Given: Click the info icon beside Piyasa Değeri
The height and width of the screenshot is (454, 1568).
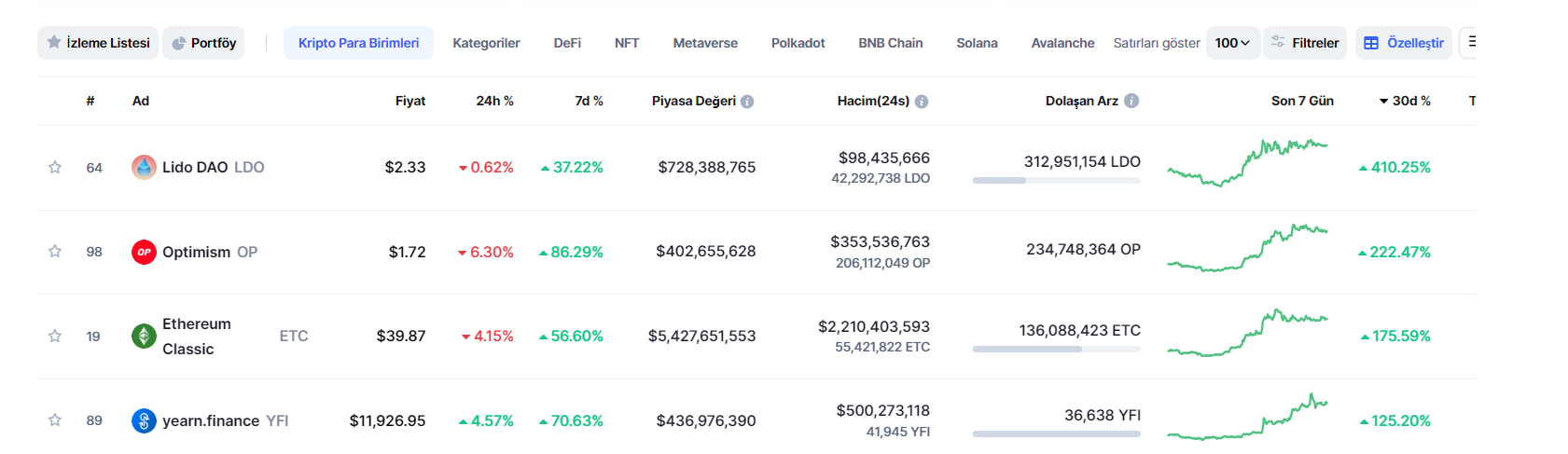Looking at the screenshot, I should [x=747, y=102].
